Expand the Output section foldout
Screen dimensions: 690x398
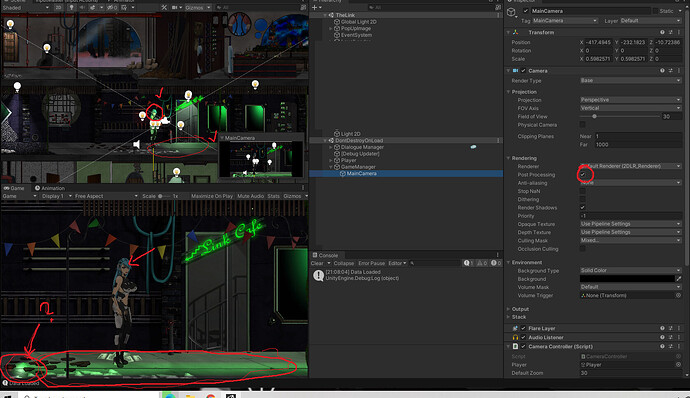click(508, 309)
